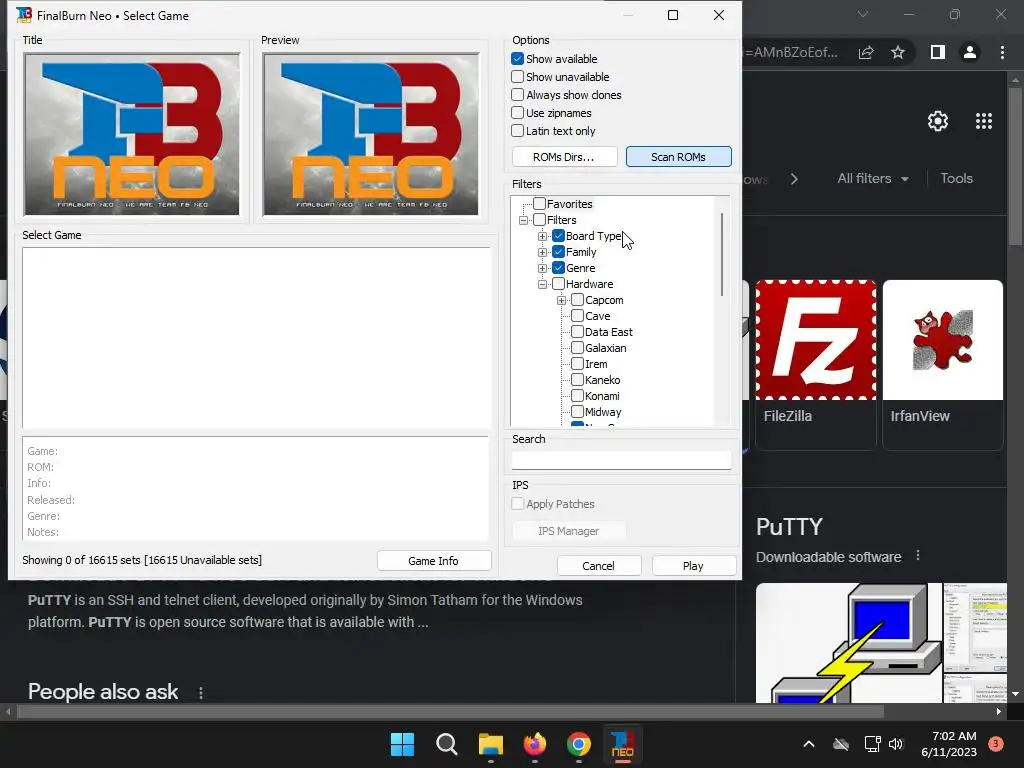Click the next filters chevron arrow
Viewport: 1024px width, 768px height.
pos(794,179)
